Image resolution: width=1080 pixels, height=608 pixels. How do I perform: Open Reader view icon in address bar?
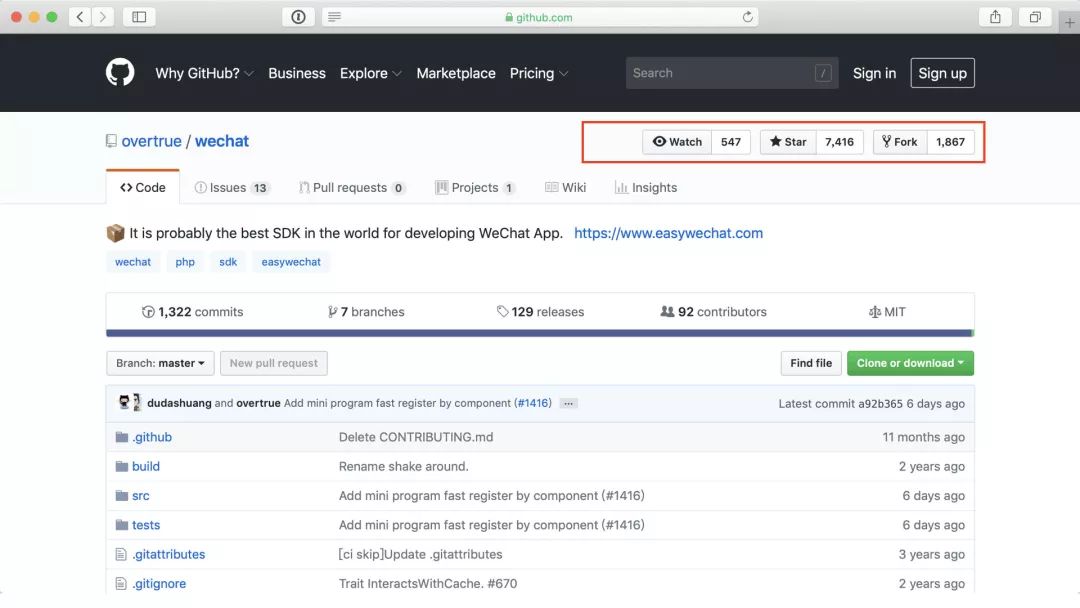point(334,17)
